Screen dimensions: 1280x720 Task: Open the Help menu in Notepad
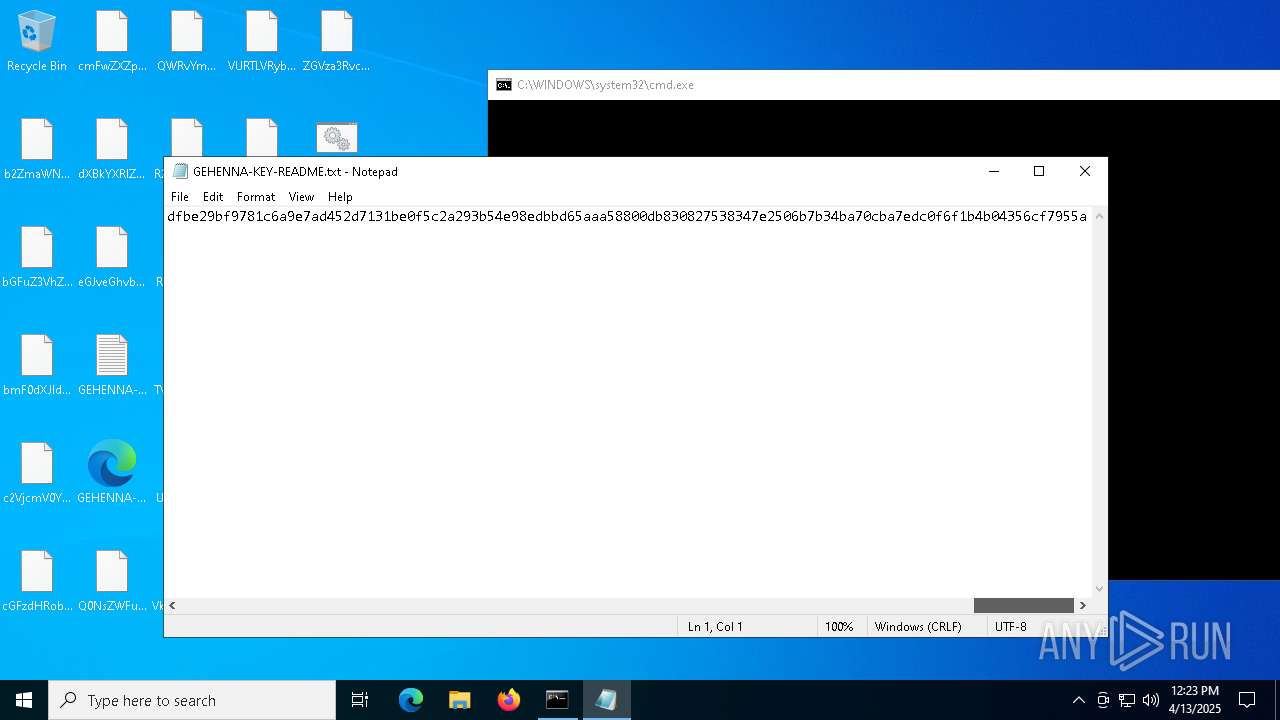click(x=340, y=197)
